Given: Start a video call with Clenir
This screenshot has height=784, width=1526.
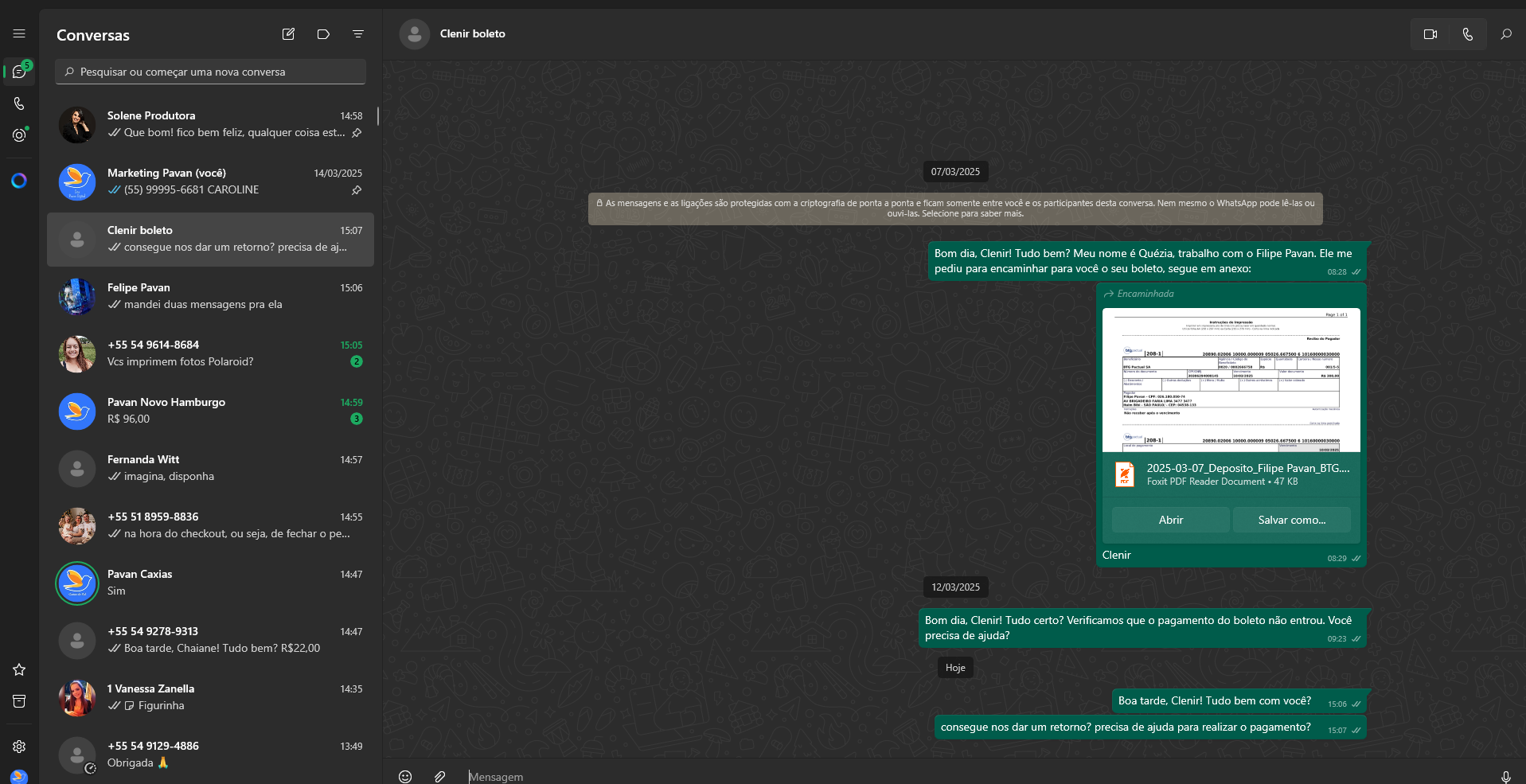Looking at the screenshot, I should [1430, 34].
